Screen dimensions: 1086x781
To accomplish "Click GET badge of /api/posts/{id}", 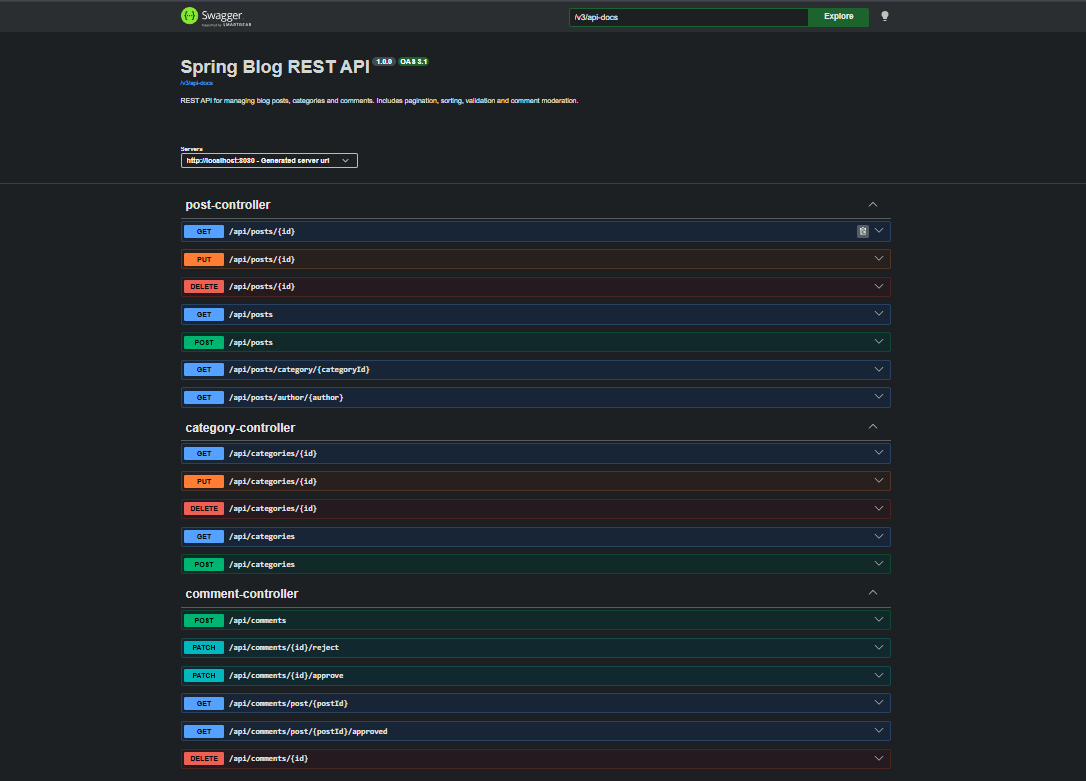I will tap(204, 231).
